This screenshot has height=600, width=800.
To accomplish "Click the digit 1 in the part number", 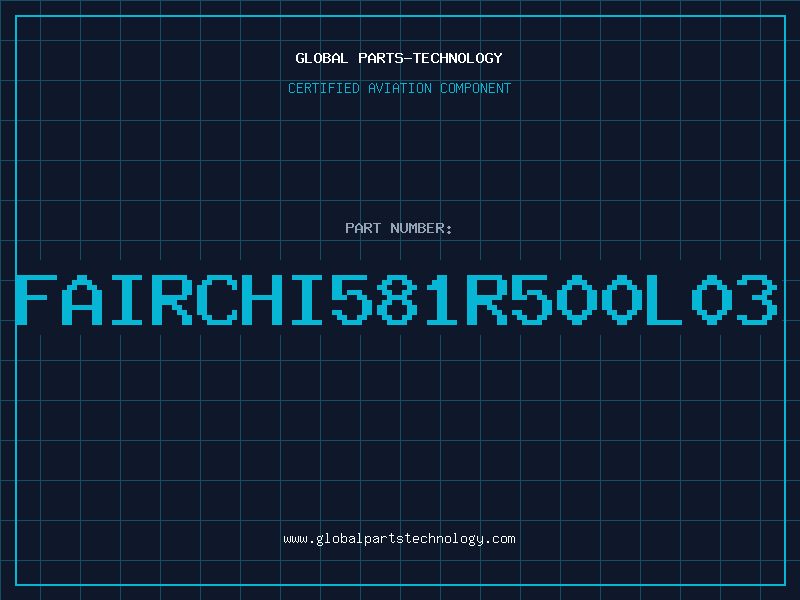I will [x=442, y=300].
